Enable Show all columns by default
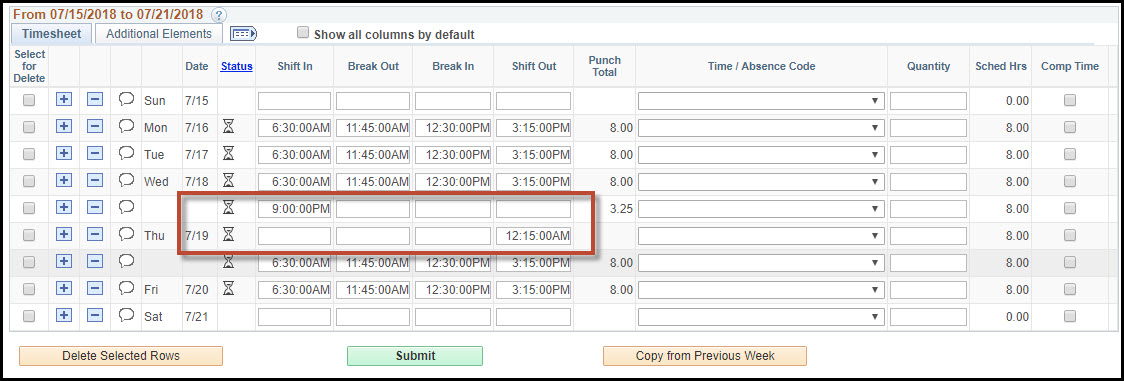The height and width of the screenshot is (381, 1124). 303,33
